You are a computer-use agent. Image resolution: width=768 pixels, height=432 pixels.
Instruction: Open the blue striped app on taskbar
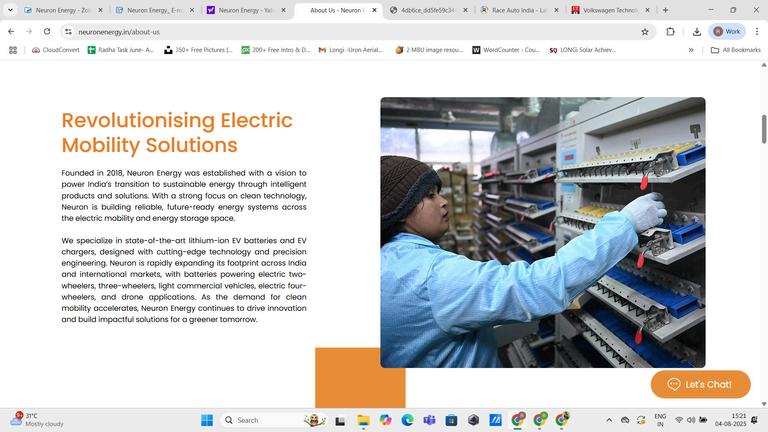pos(495,420)
